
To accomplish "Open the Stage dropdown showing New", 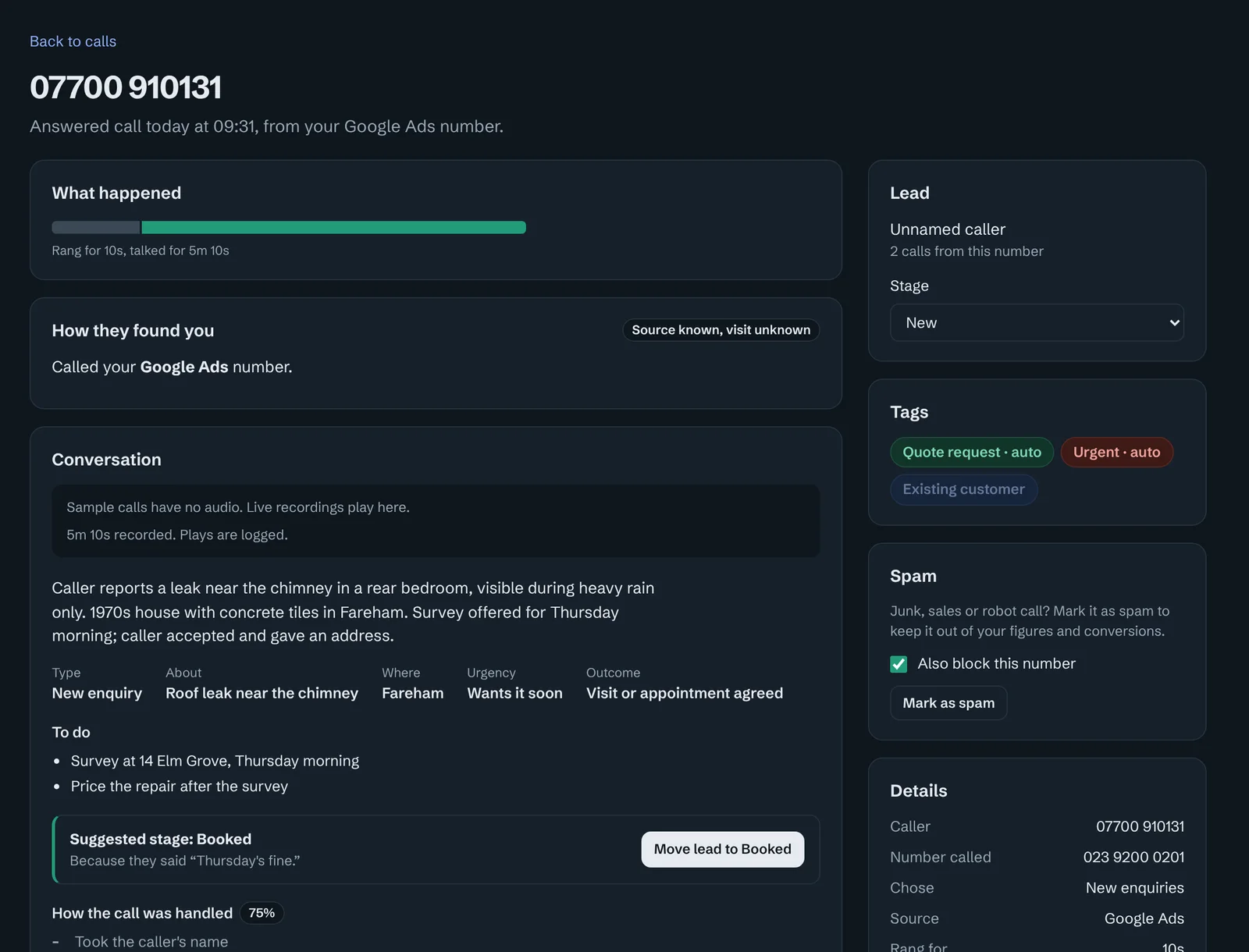I will coord(1037,322).
